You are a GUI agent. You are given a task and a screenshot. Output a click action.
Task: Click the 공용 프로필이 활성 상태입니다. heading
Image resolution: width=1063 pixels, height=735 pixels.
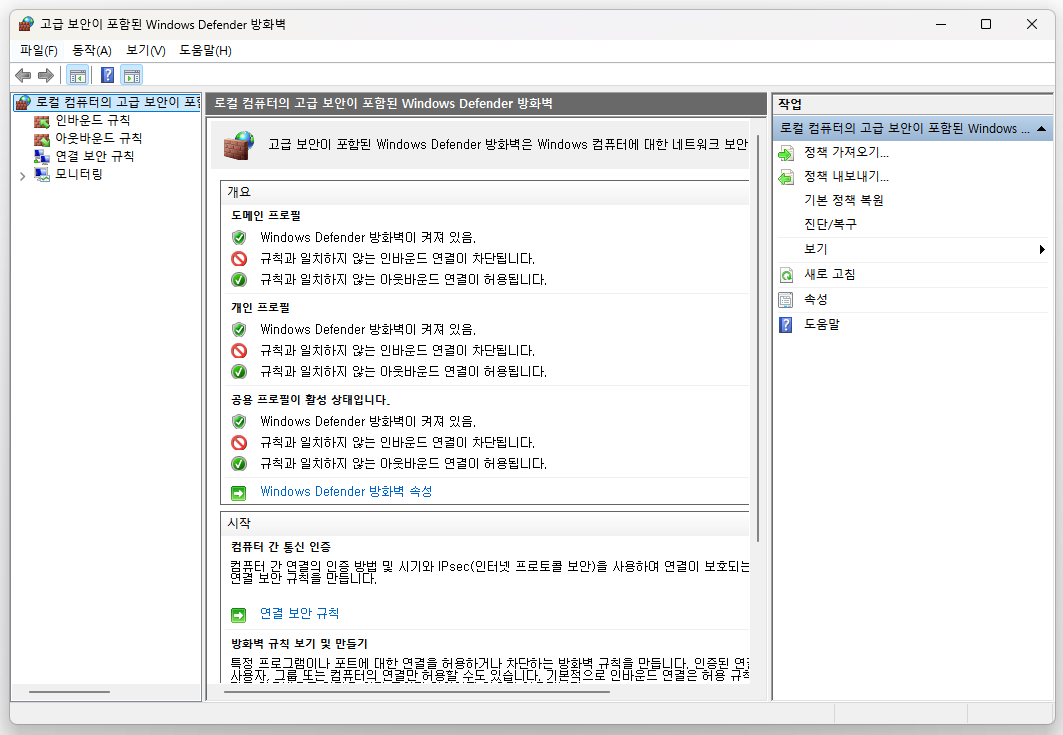[310, 399]
